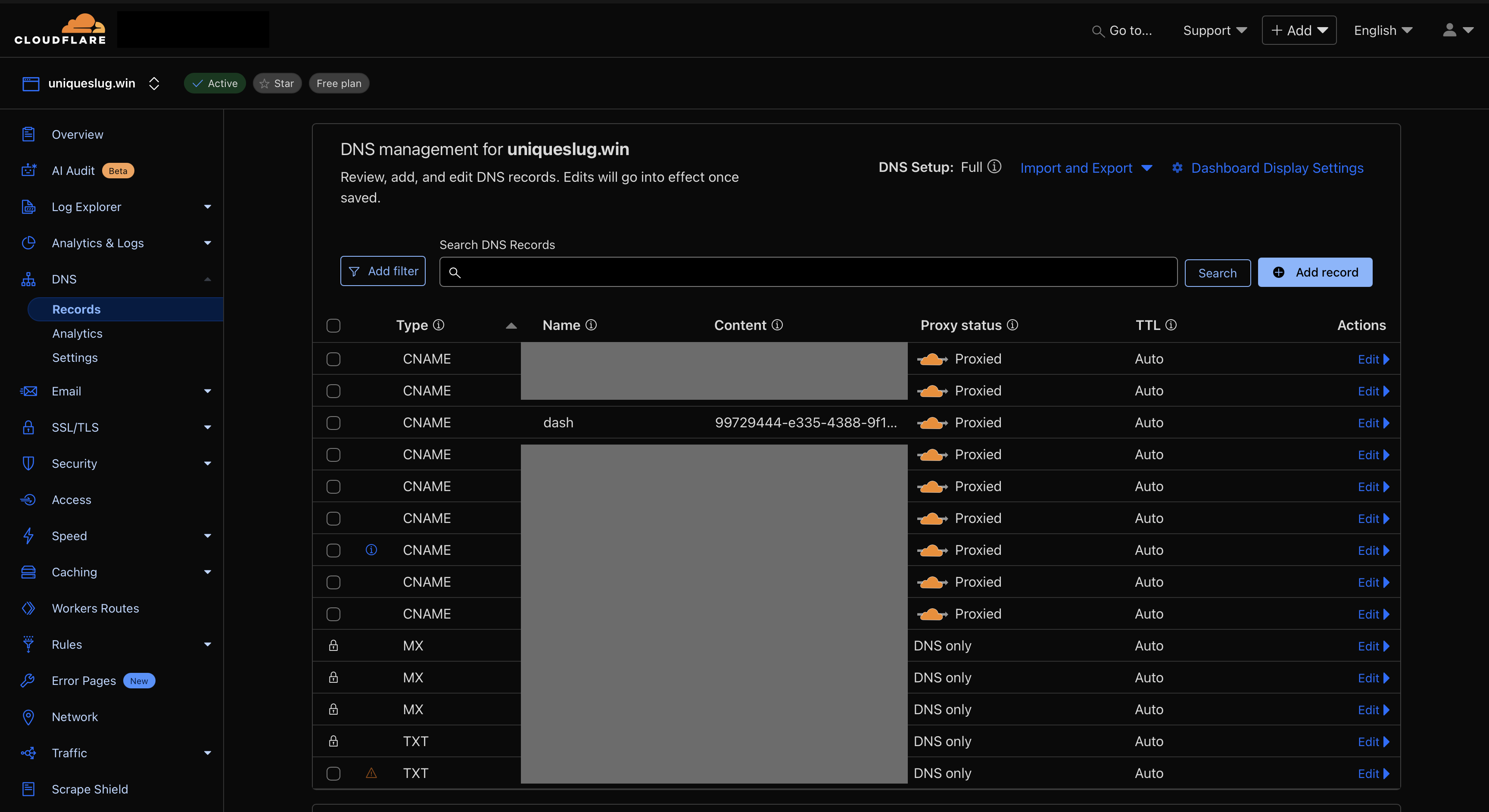Click the Caching storage icon
This screenshot has height=812, width=1489.
(28, 572)
